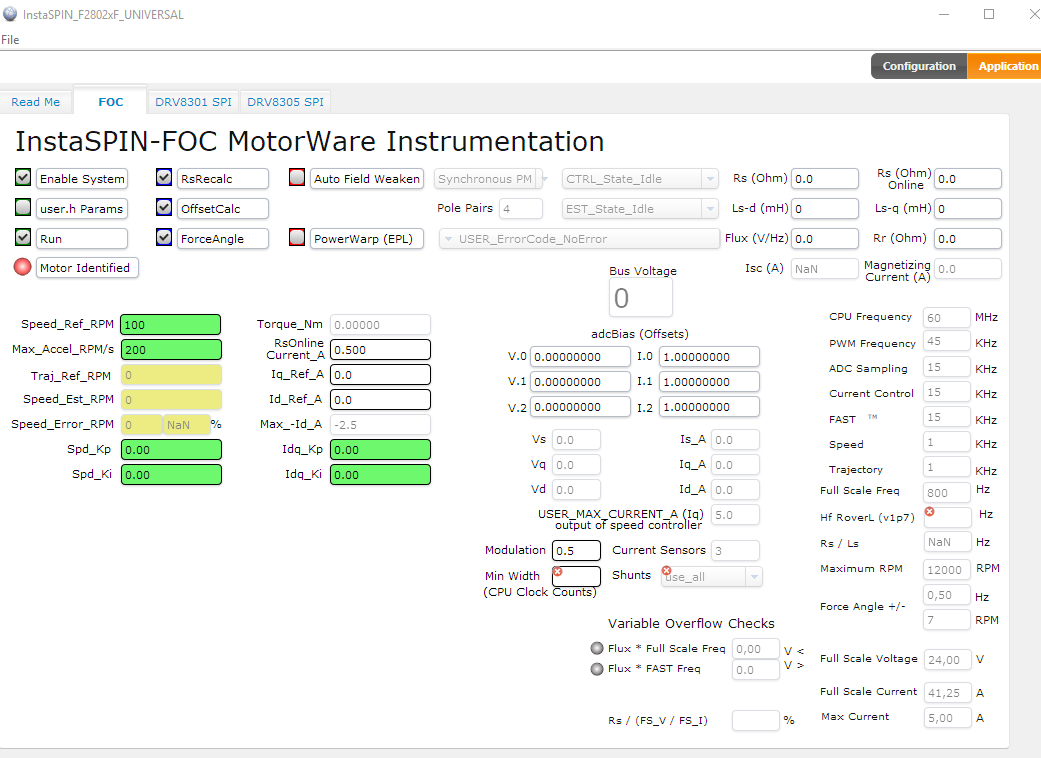Click the Flux * Full Scale Freq indicator LED
Viewport: 1041px width, 758px height.
597,648
